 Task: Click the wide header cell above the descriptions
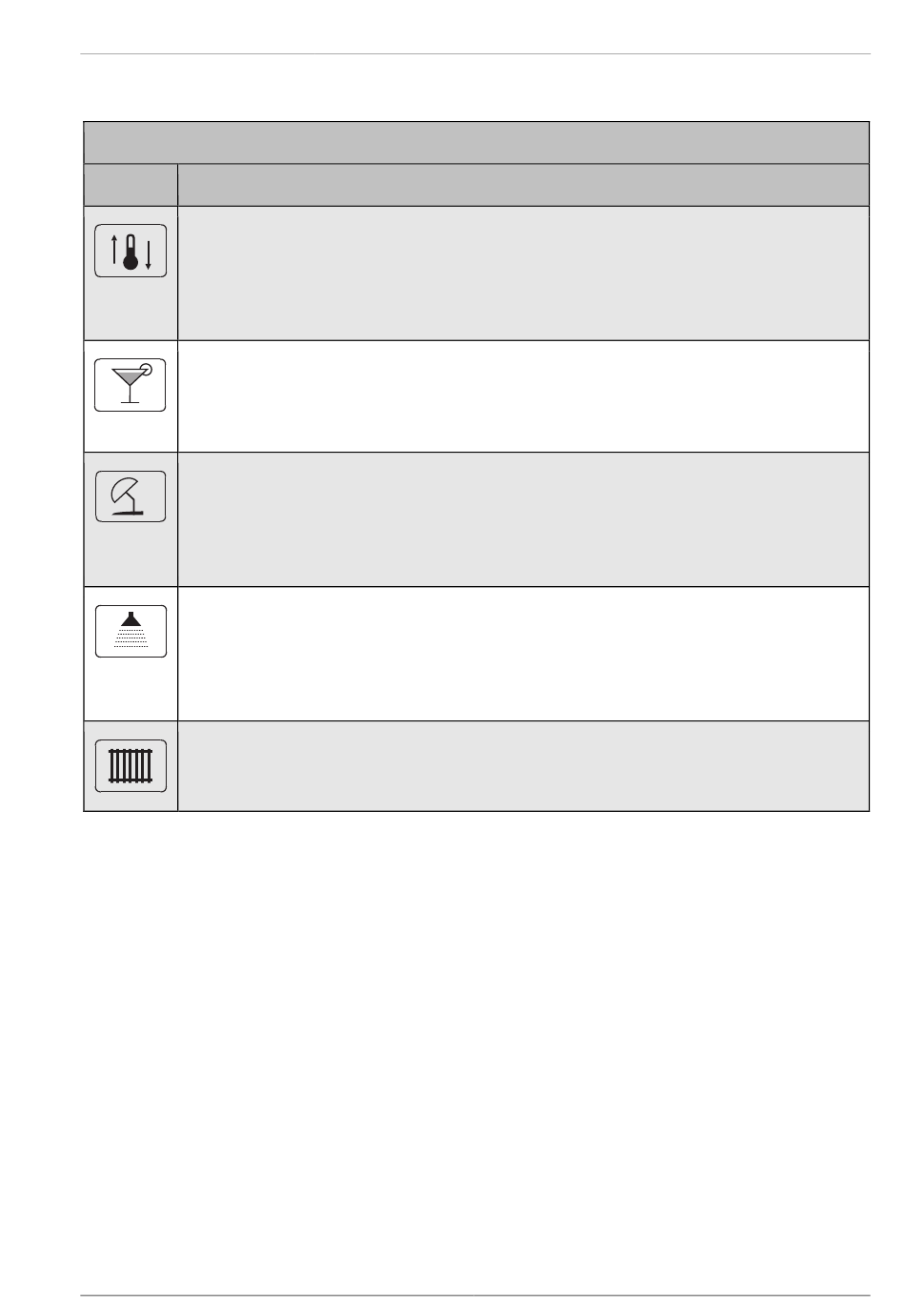tap(523, 185)
